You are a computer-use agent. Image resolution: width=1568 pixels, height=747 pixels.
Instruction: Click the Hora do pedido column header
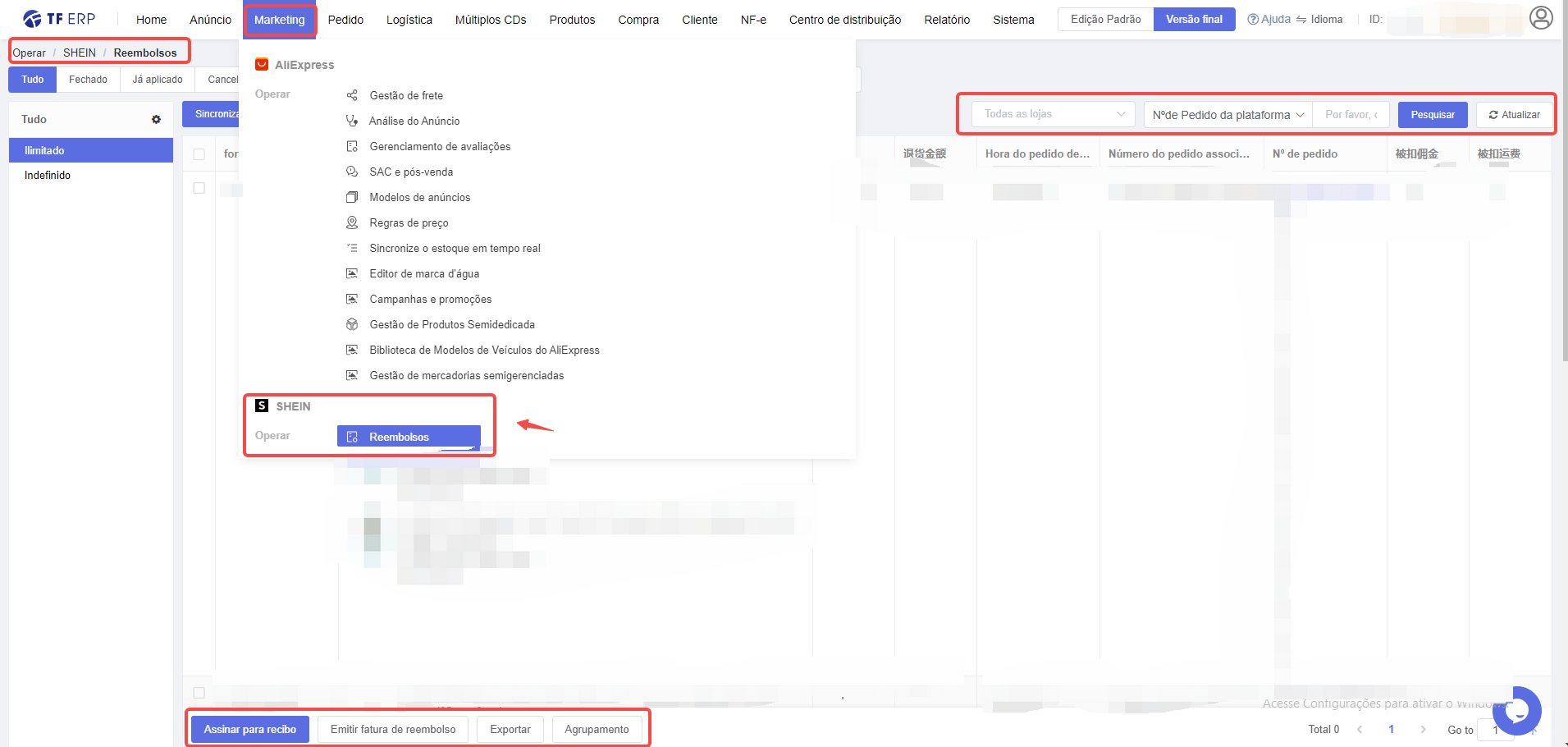tap(1037, 154)
